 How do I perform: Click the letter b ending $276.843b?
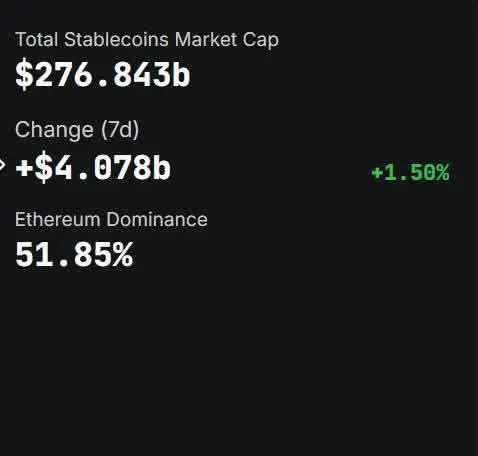point(182,74)
